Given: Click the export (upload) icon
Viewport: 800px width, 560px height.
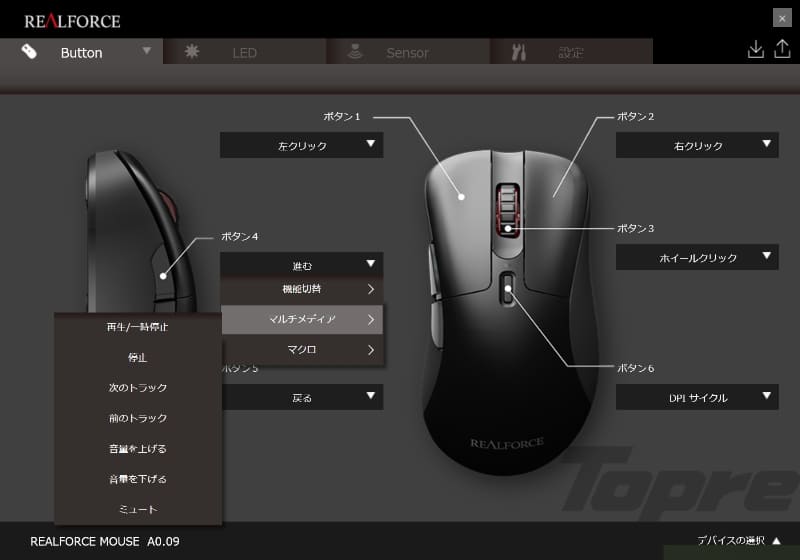Looking at the screenshot, I should click(782, 49).
